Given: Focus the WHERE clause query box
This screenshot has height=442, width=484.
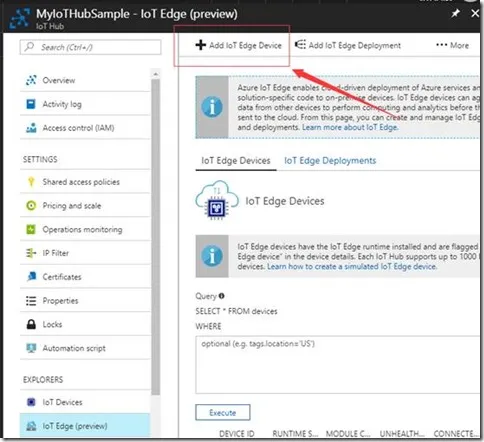Looking at the screenshot, I should click(x=338, y=365).
